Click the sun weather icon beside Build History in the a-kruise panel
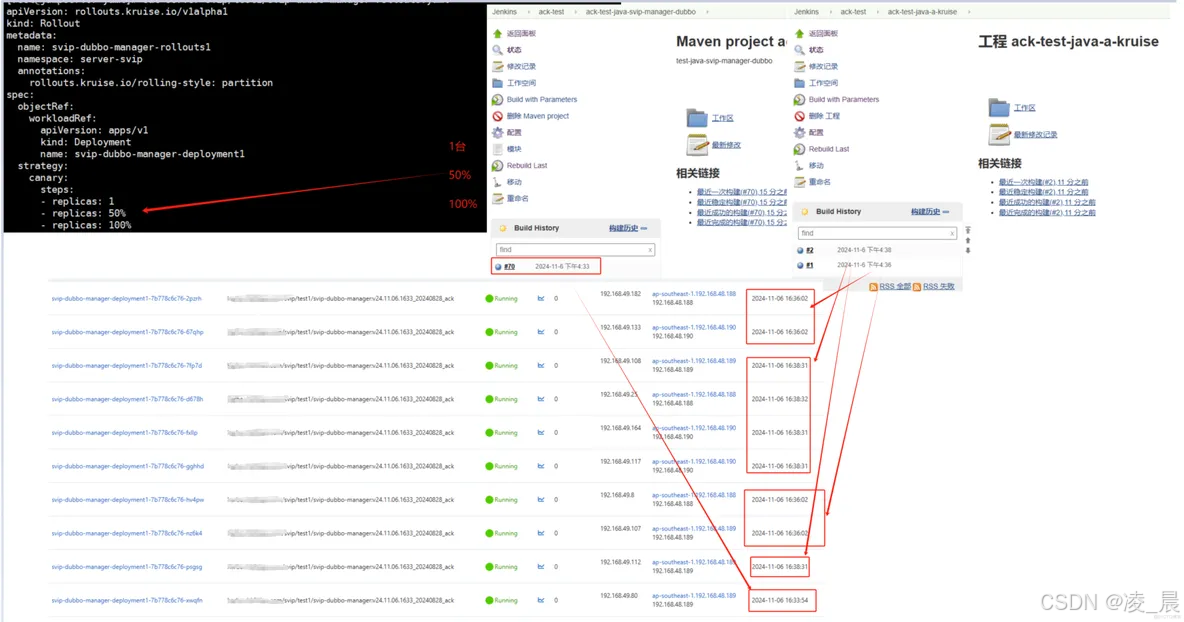 (x=805, y=212)
